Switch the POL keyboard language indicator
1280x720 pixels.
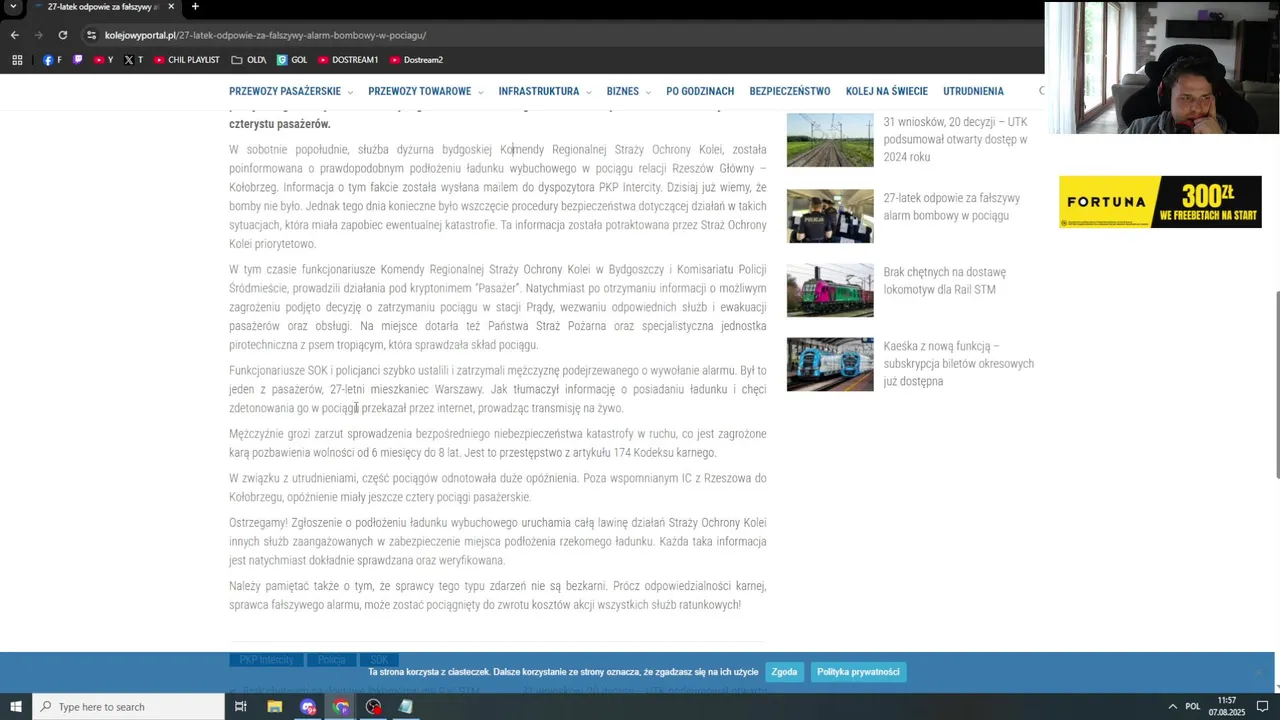pos(1192,707)
